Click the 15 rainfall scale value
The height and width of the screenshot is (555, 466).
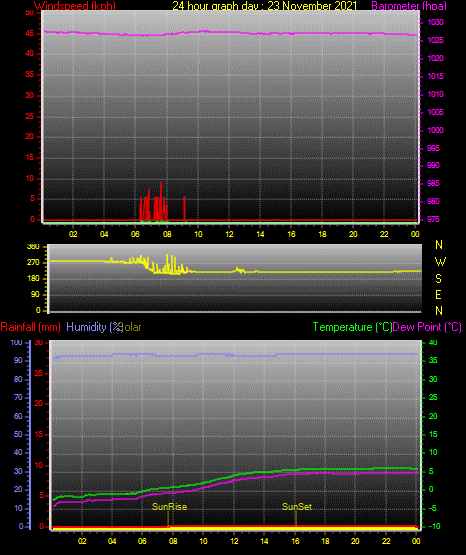[x=39, y=434]
